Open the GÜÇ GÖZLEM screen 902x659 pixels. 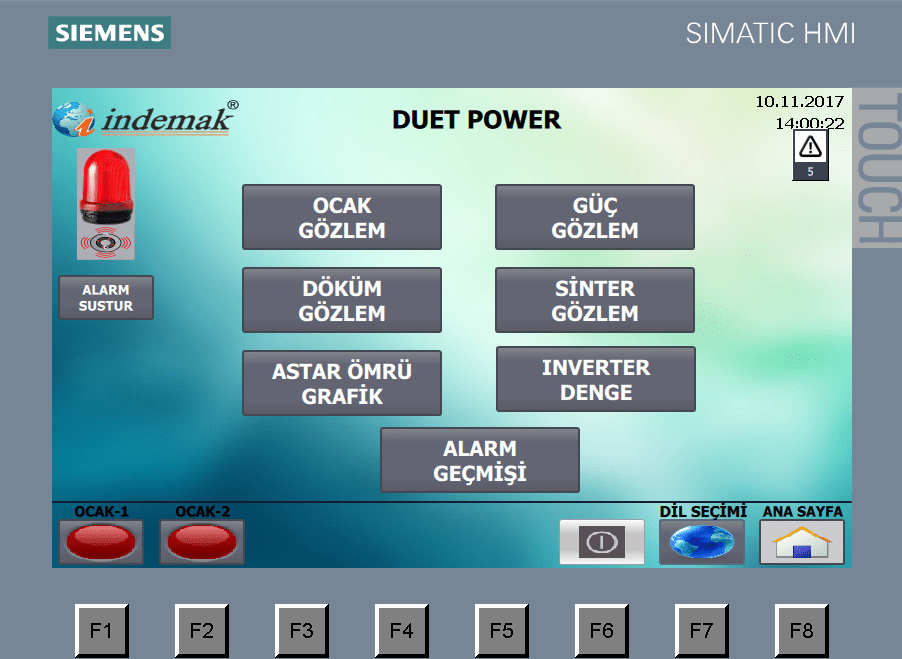click(595, 217)
